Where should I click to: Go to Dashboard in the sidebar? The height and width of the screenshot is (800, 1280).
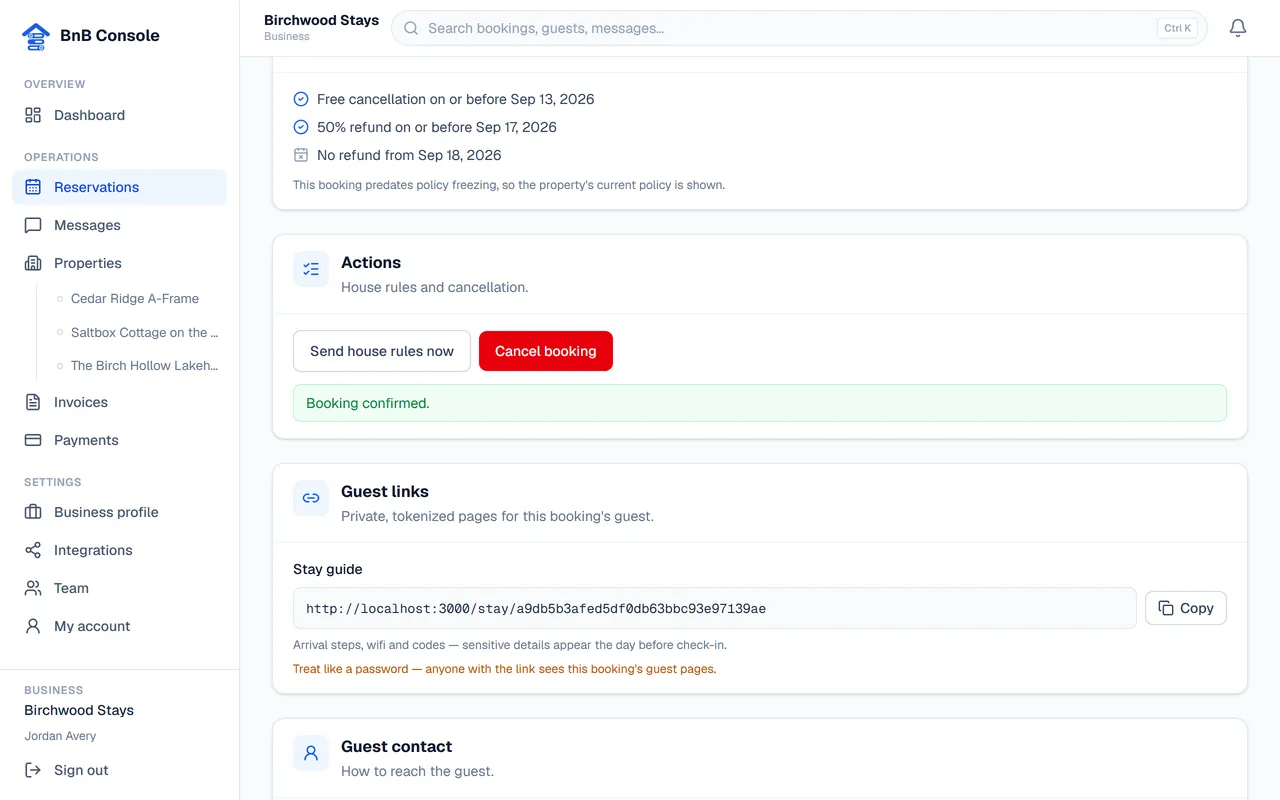point(119,115)
